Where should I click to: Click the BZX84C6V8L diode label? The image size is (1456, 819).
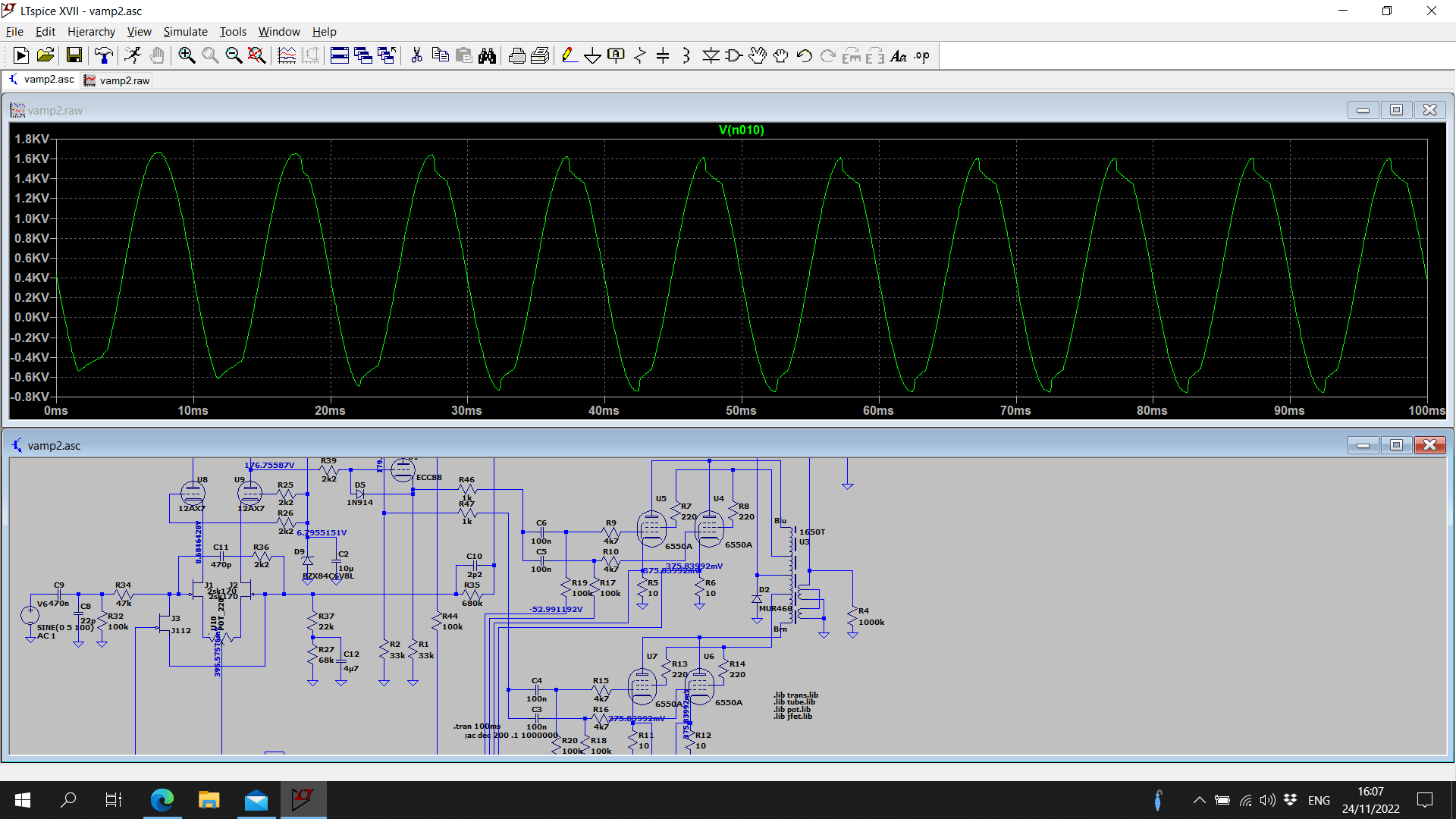coord(328,576)
